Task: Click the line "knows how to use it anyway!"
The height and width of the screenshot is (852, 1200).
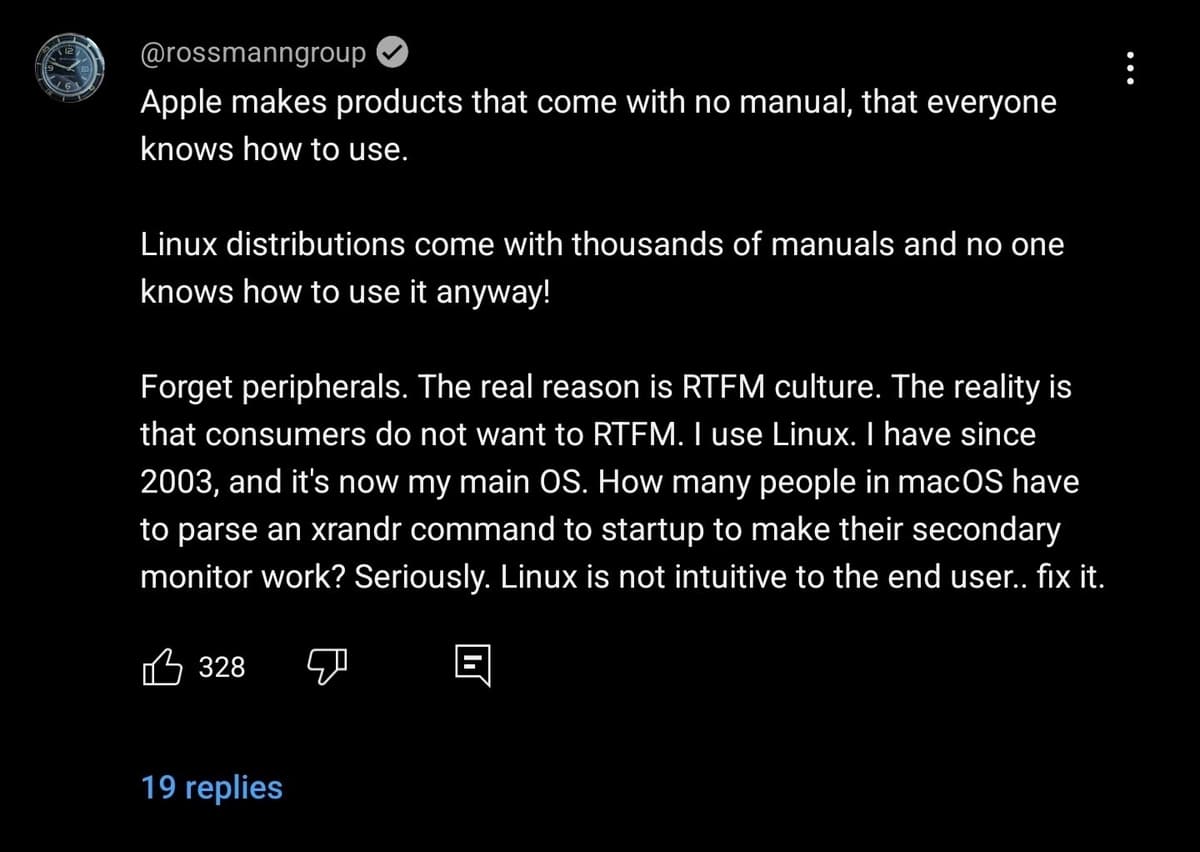Action: 345,292
